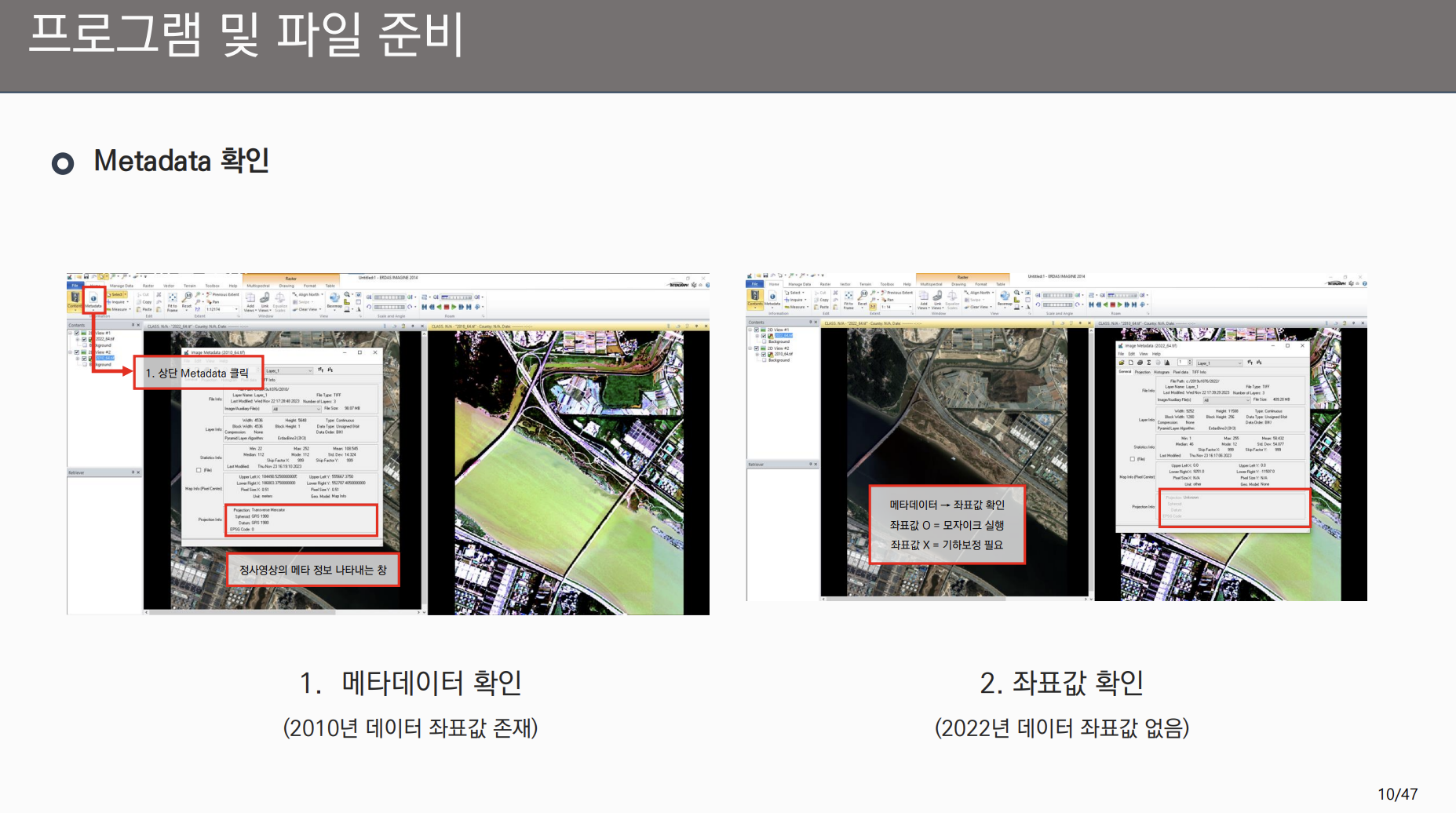Open Image/Auxiliary File 'All' dropdown in 2022_64 dialog
The image size is (1456, 813).
pyautogui.click(x=1227, y=400)
